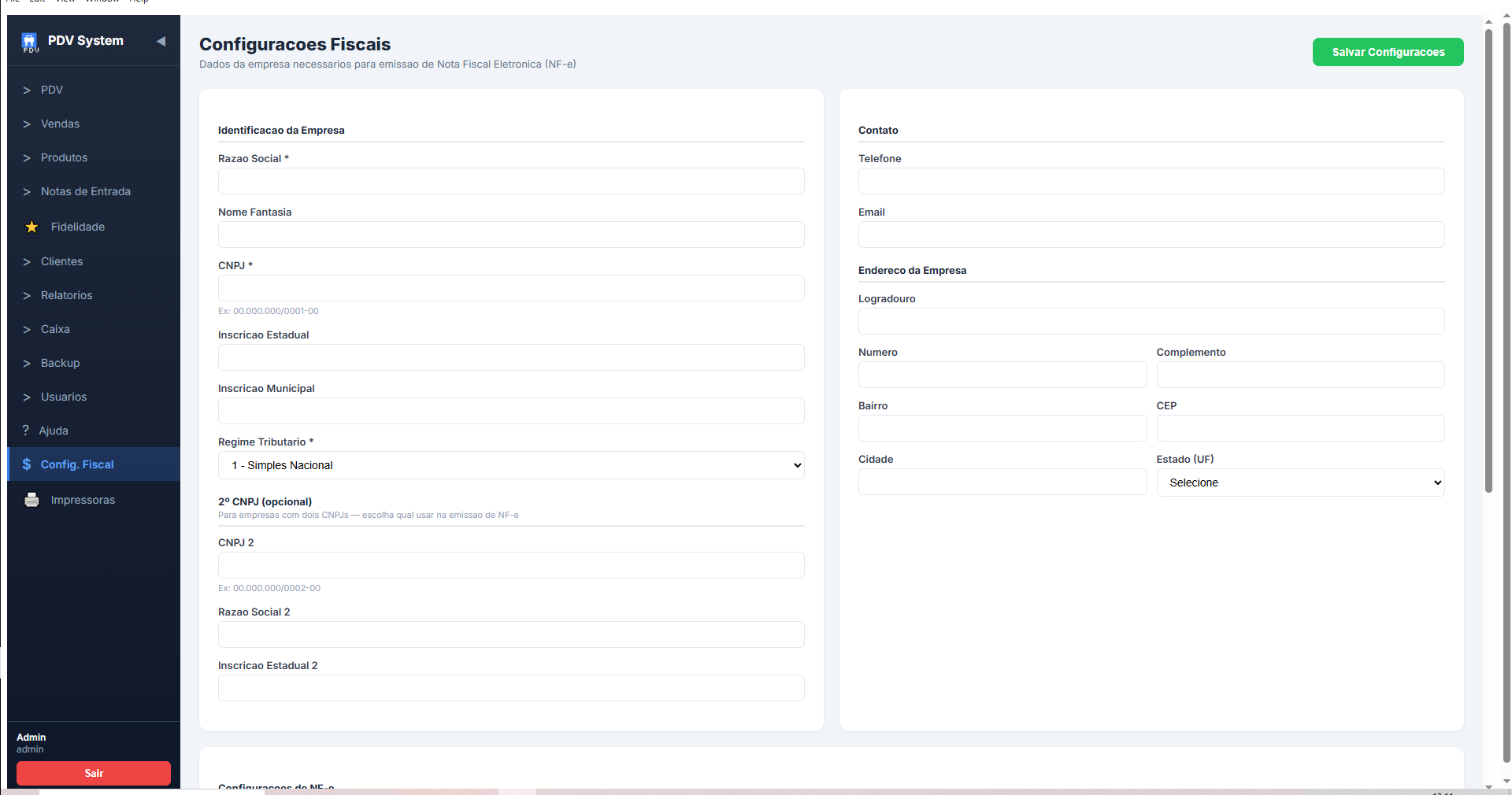Open Produtos in the sidebar

click(x=64, y=157)
